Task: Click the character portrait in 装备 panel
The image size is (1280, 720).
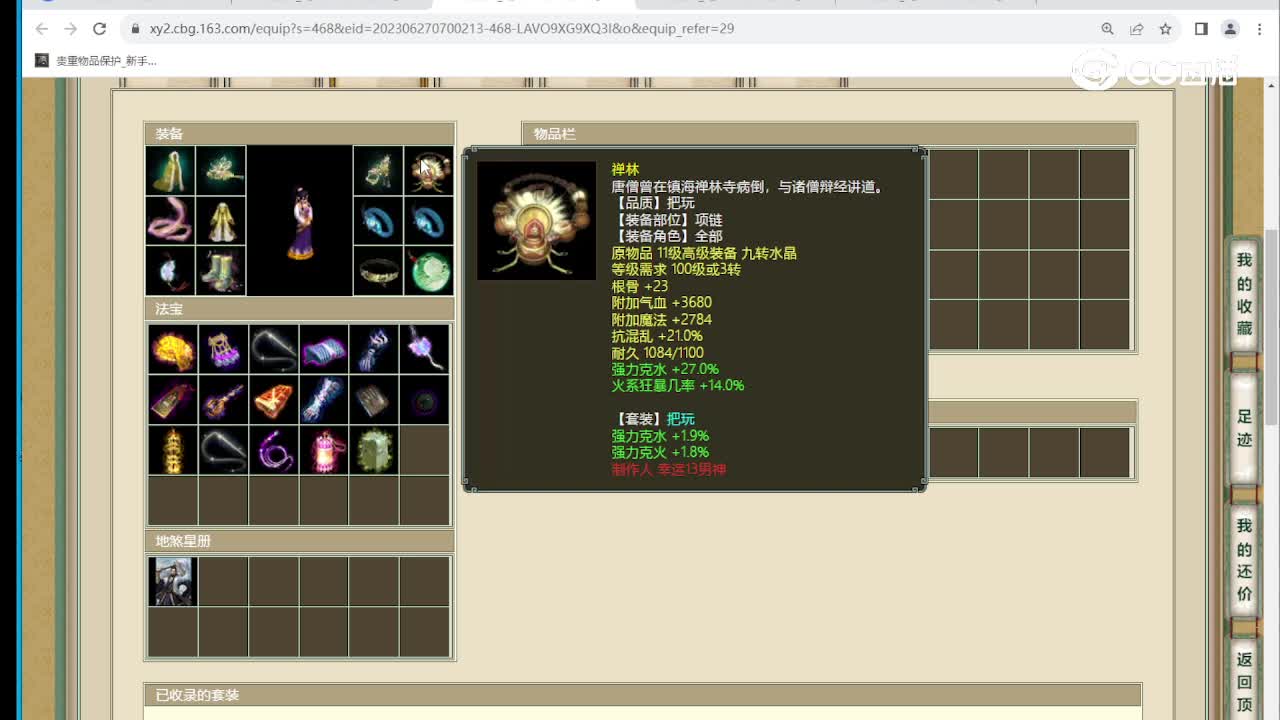Action: [300, 221]
